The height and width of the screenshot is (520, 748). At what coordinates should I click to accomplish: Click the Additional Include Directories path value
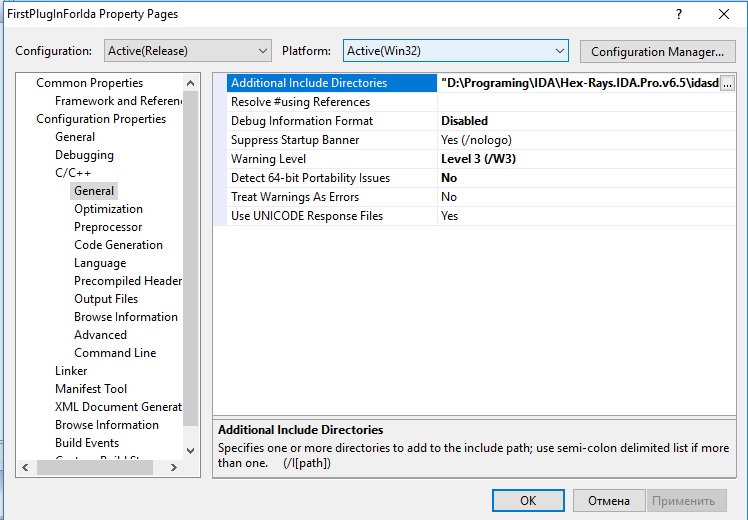(579, 83)
